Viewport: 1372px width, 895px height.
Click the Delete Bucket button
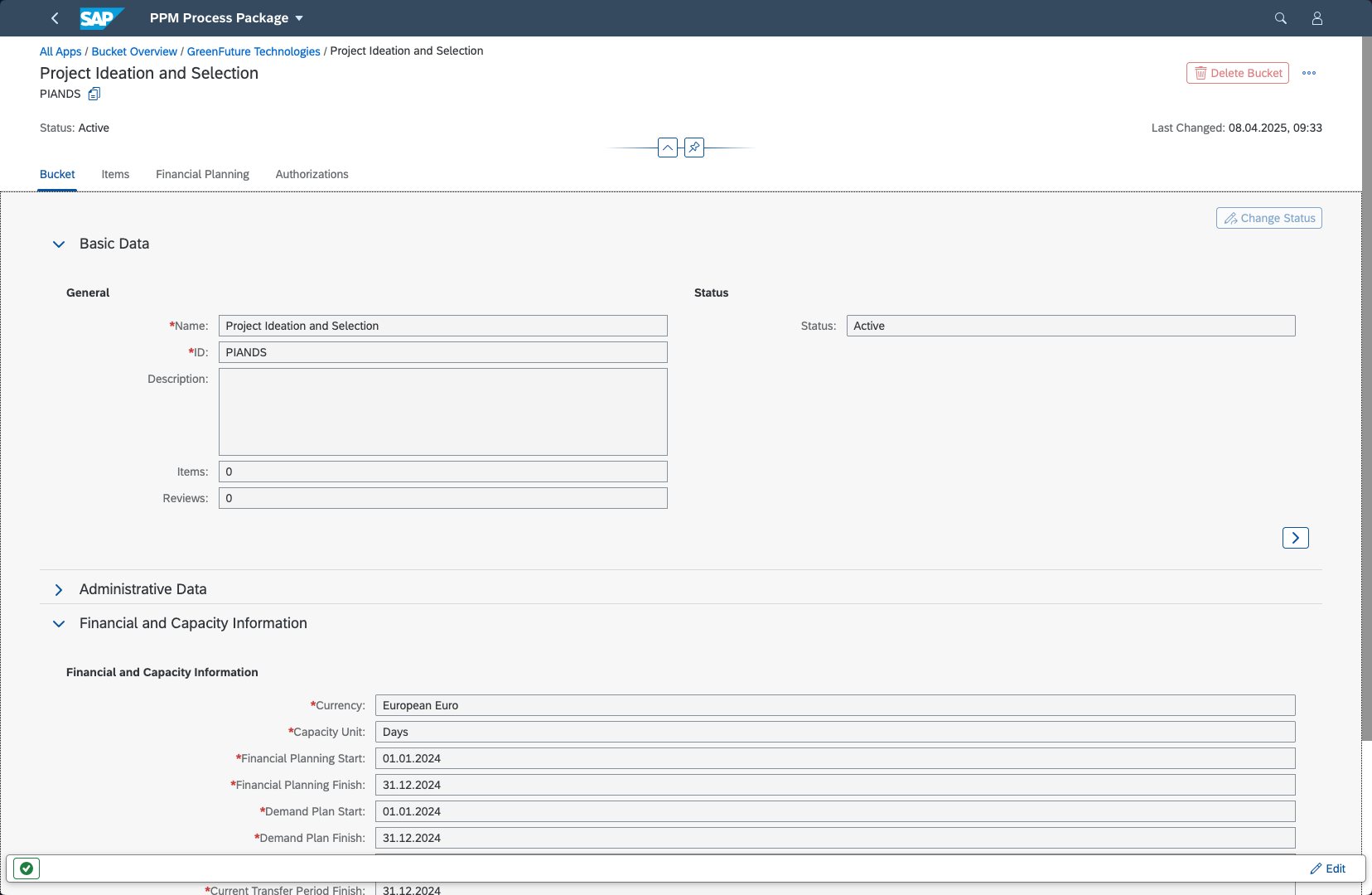pos(1237,73)
